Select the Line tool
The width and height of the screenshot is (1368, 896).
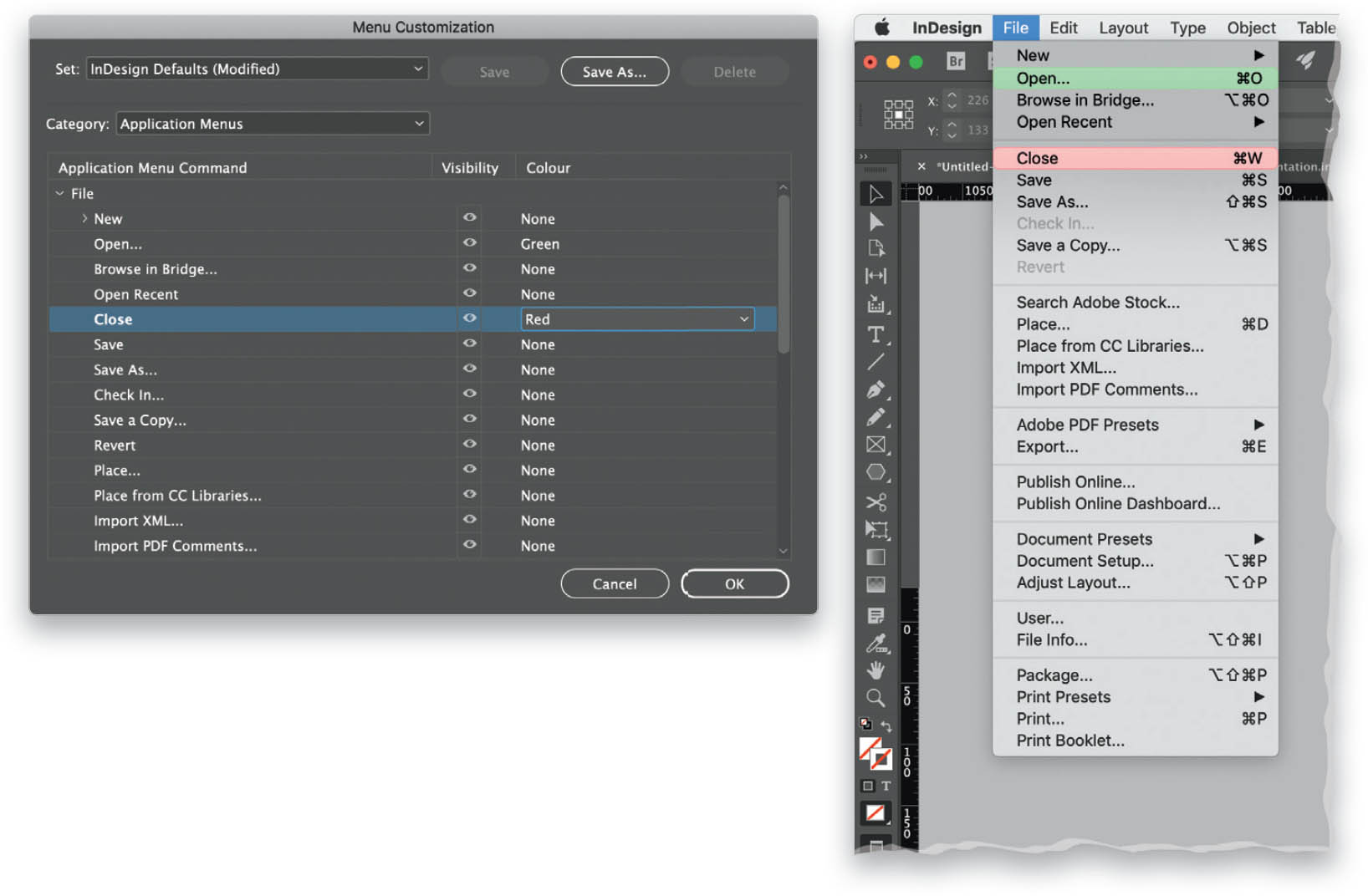875,362
